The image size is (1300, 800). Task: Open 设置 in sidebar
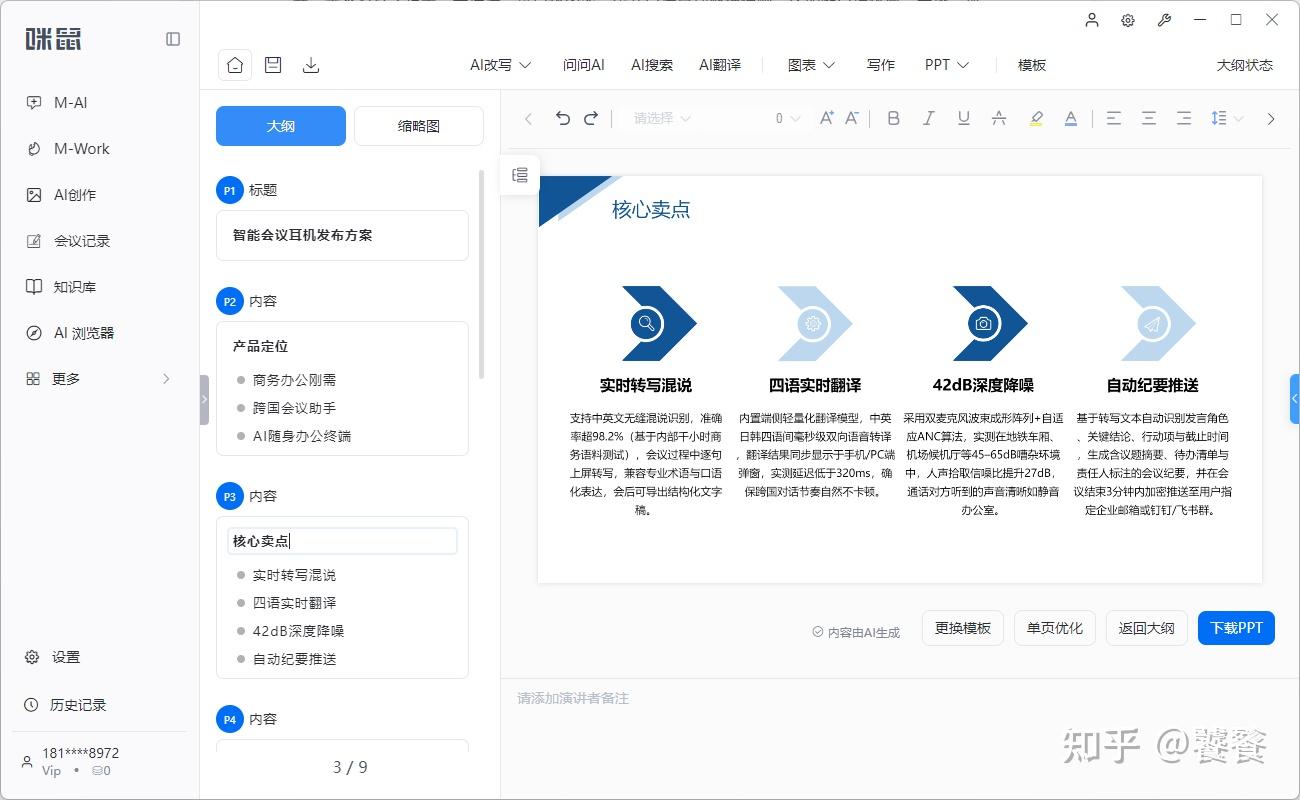click(x=52, y=657)
